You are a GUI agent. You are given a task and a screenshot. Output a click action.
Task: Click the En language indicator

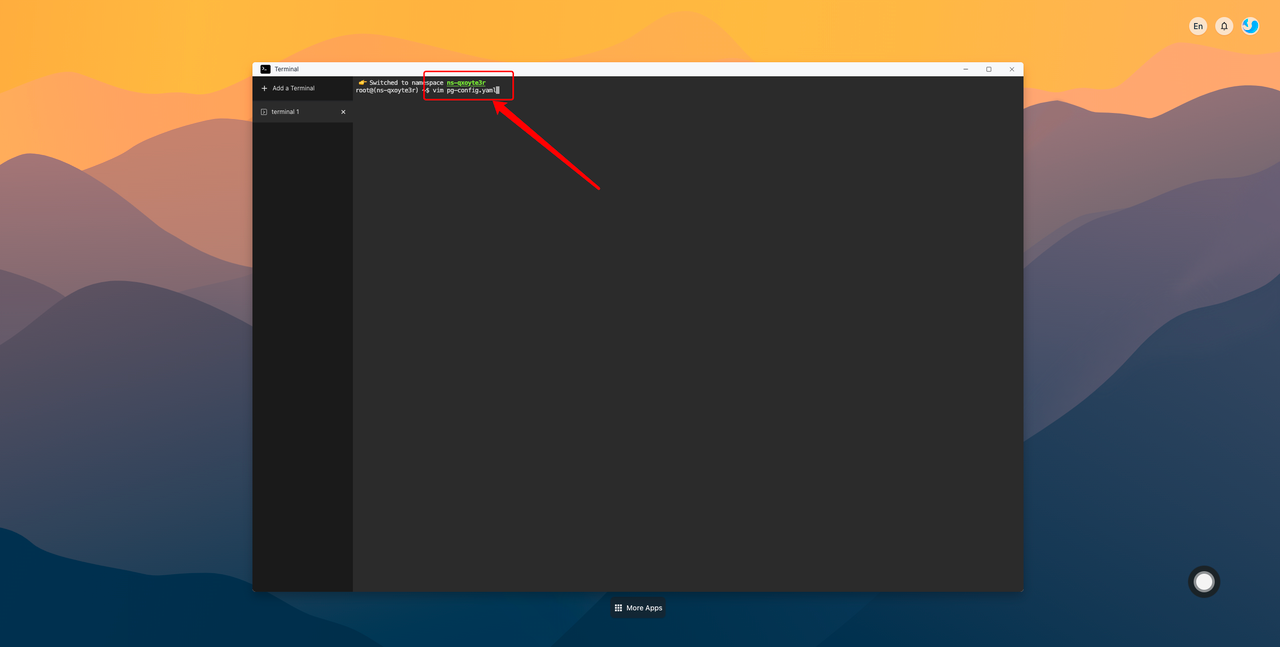1197,25
